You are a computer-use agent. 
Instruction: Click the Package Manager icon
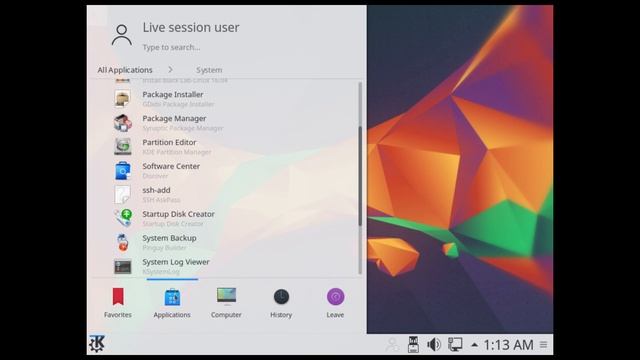pyautogui.click(x=122, y=122)
